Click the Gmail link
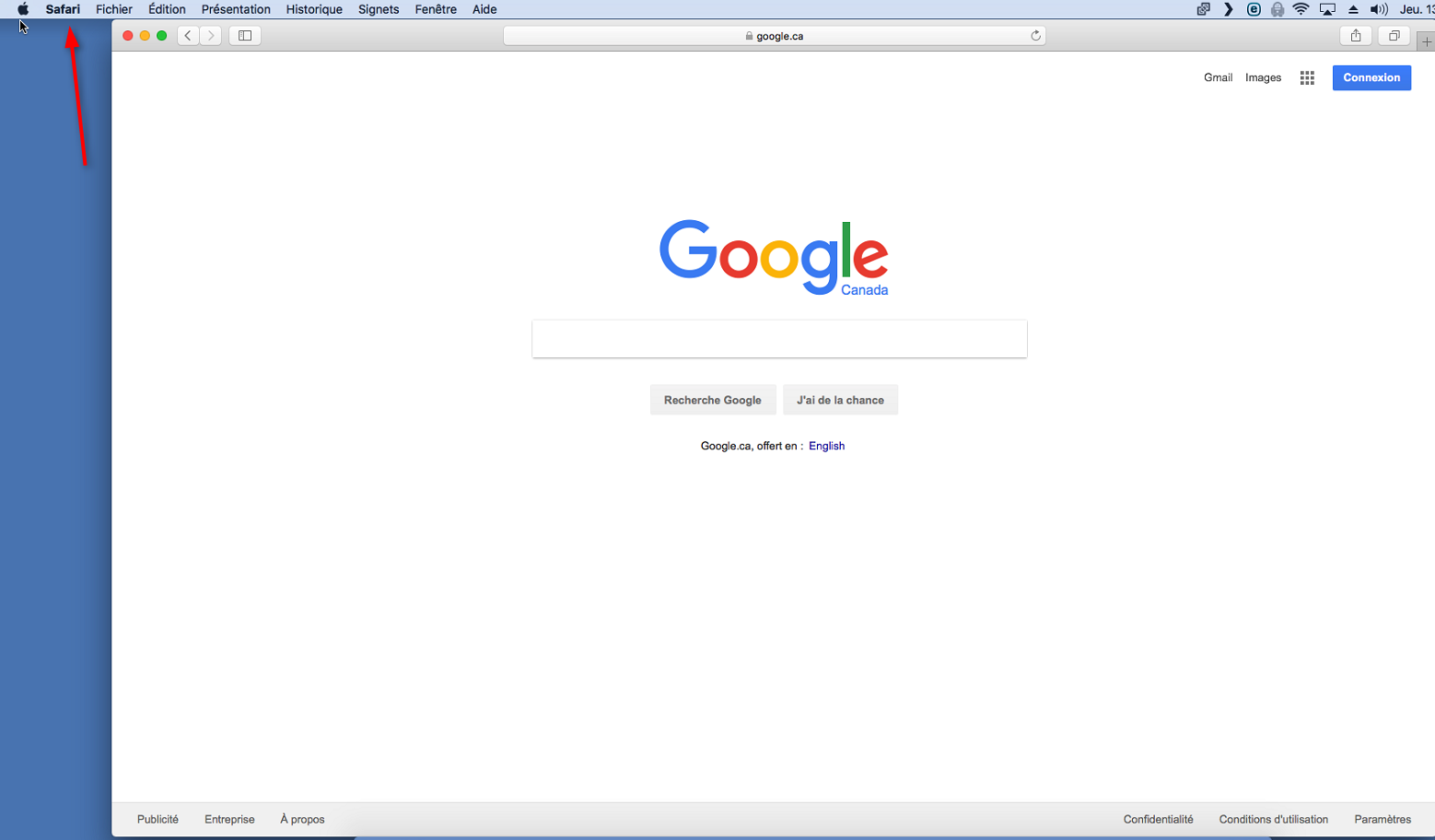This screenshot has height=840, width=1435. (x=1218, y=77)
